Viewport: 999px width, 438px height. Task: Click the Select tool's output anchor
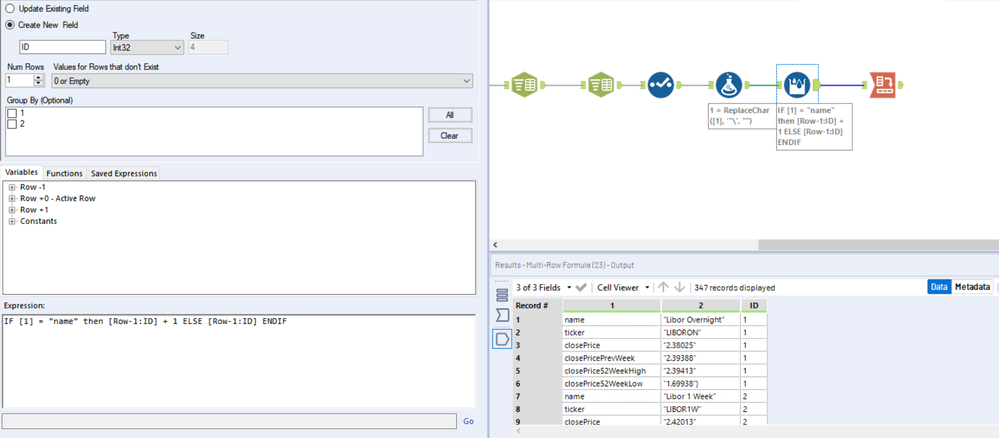[x=679, y=84]
